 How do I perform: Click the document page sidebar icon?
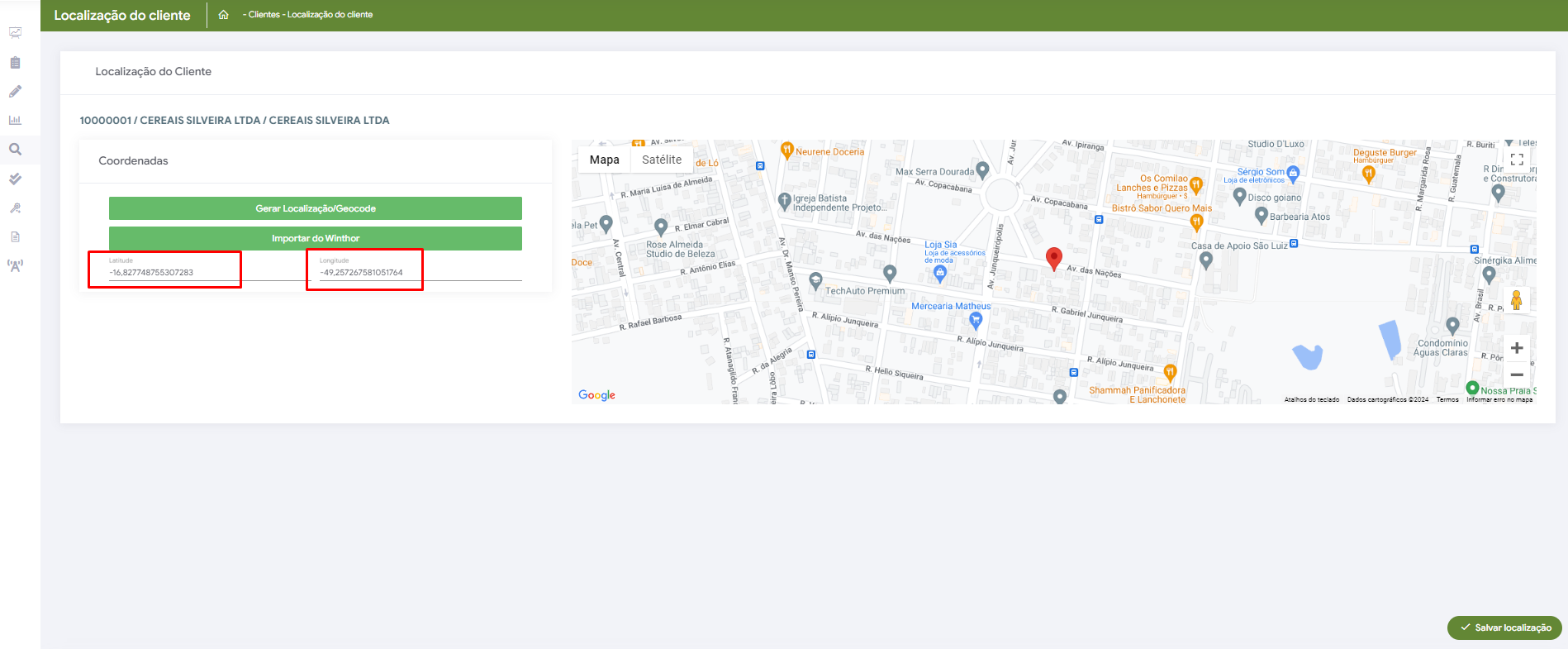[15, 237]
